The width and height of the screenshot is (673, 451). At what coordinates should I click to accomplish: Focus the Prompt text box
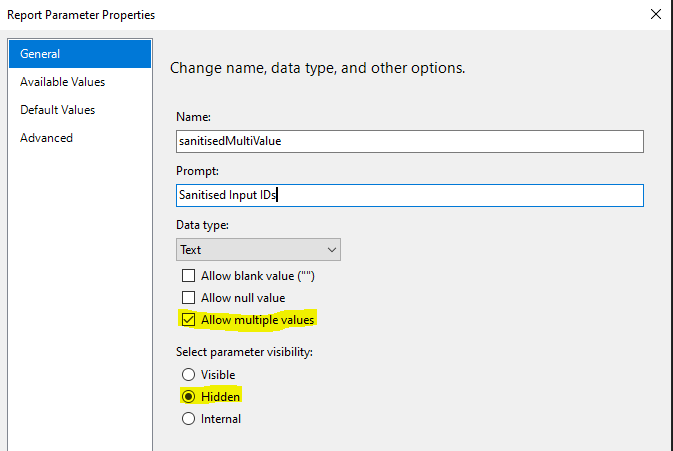tap(409, 195)
